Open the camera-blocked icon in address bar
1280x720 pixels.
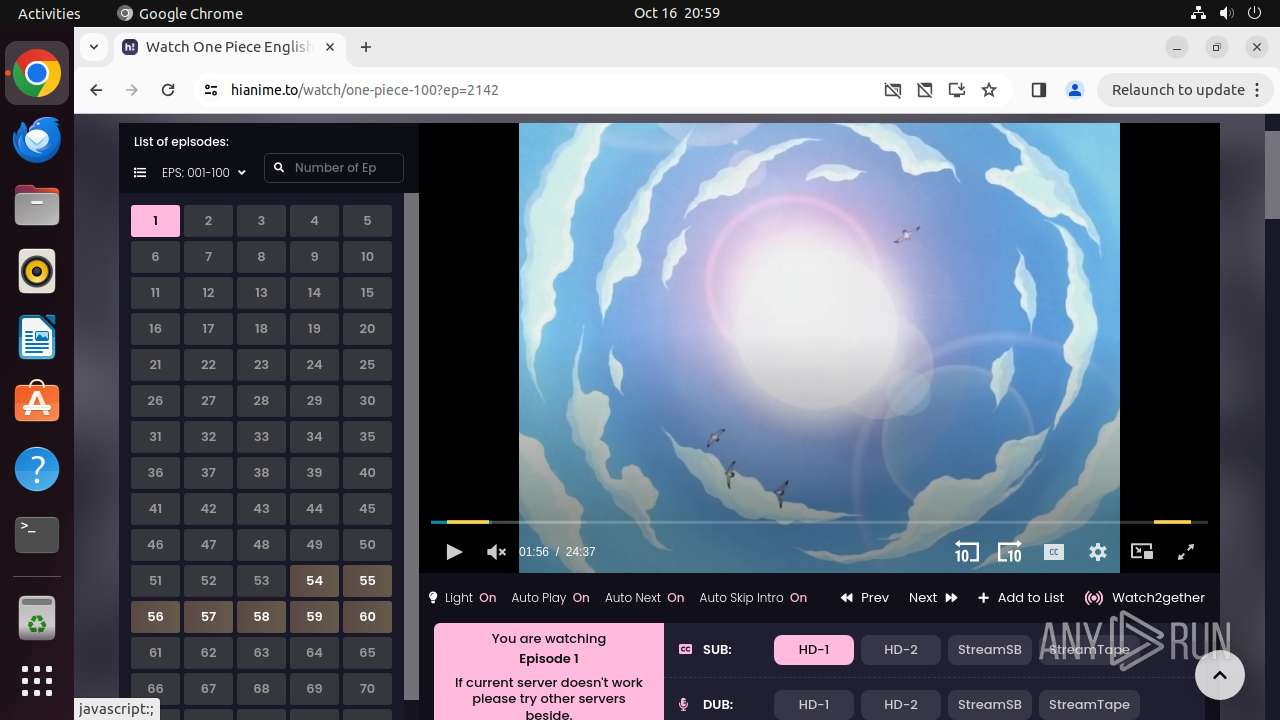893,90
